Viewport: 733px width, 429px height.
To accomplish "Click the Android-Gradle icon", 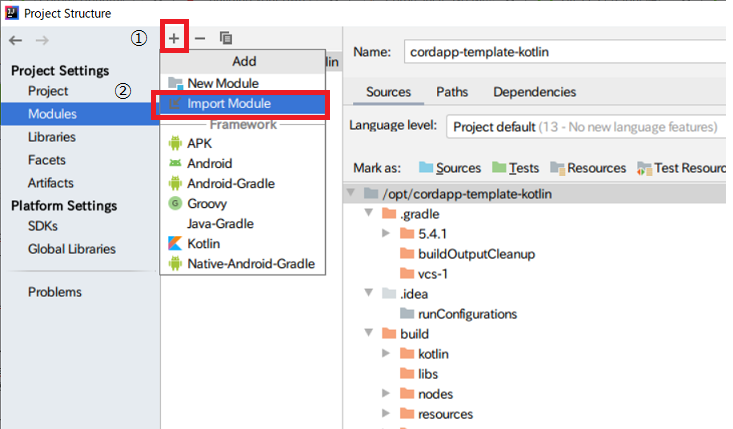I will tap(175, 183).
